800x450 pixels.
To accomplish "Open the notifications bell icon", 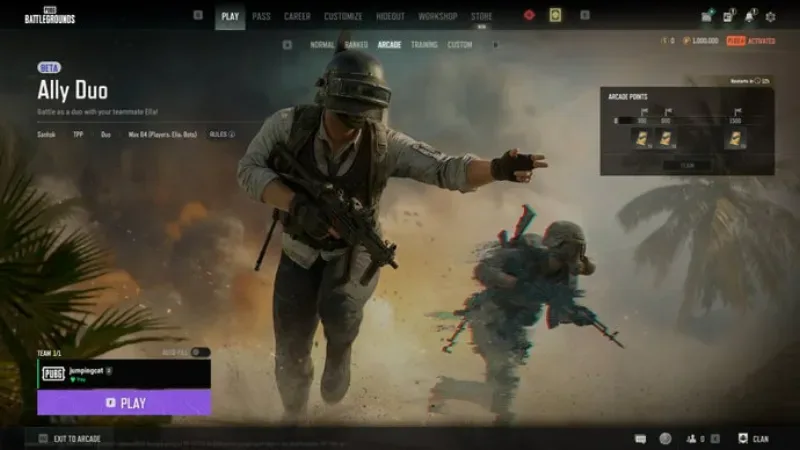I will tap(749, 16).
